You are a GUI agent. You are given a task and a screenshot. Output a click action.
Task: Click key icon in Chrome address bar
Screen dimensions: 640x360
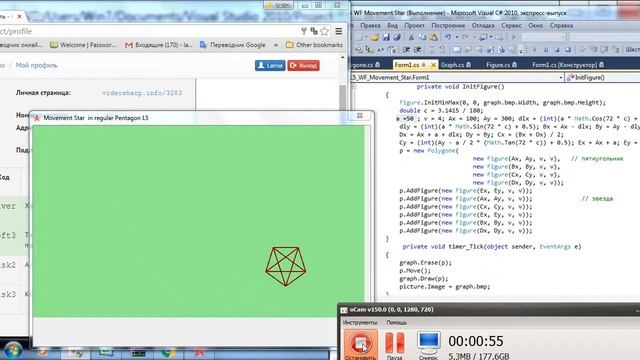click(x=304, y=31)
